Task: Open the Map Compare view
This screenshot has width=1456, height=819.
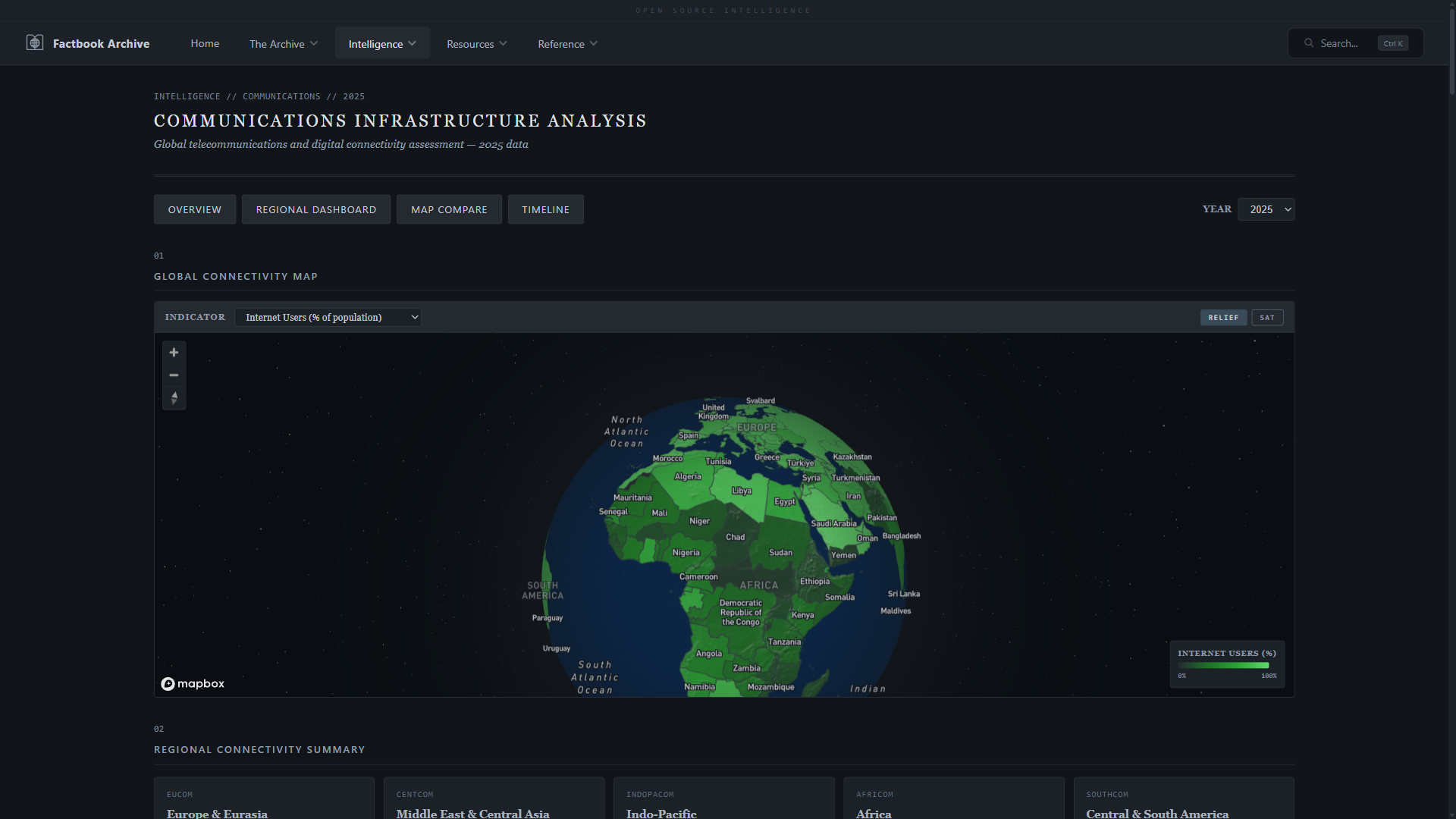Action: 449,209
